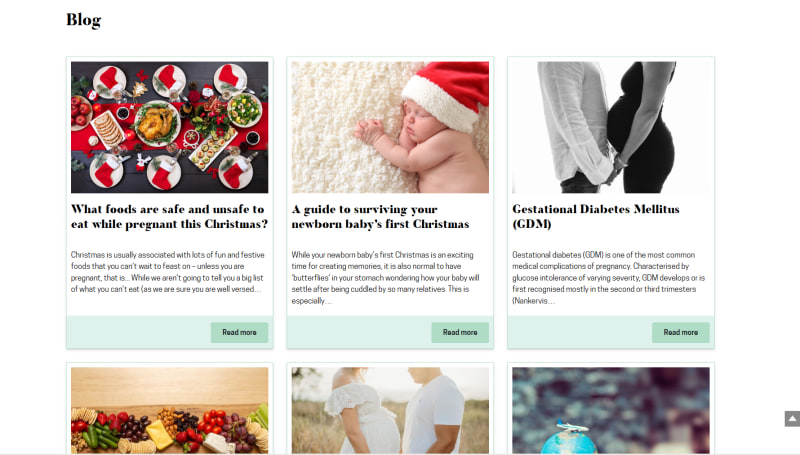The height and width of the screenshot is (455, 800).
Task: Click the green footer bar of the GDM card
Action: [x=580, y=332]
